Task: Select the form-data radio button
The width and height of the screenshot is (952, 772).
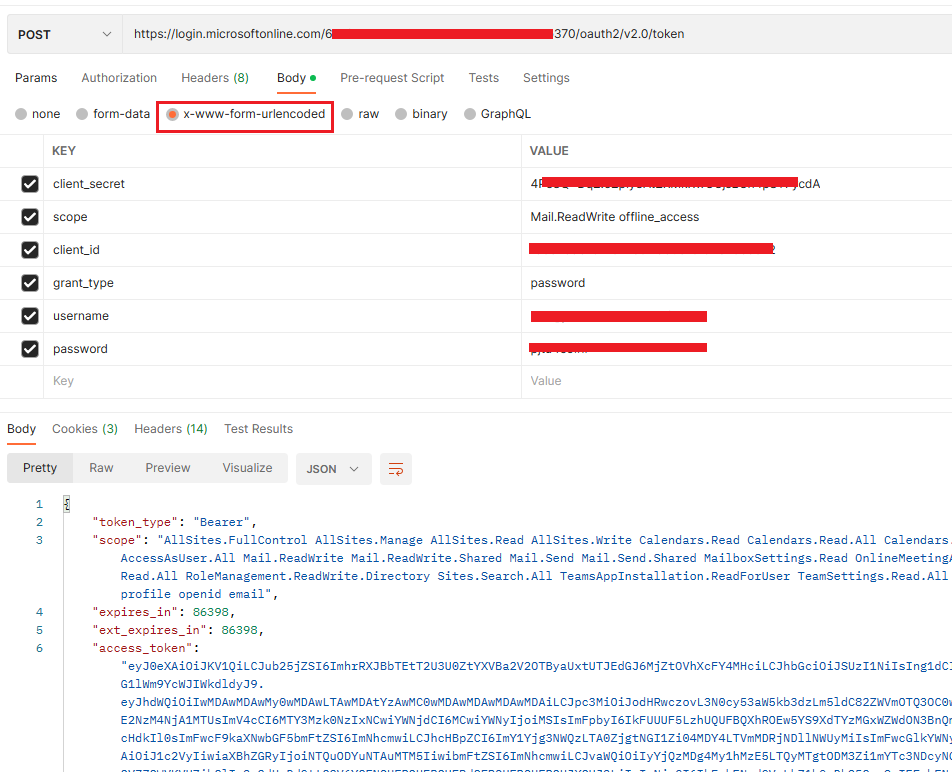Action: pos(82,114)
